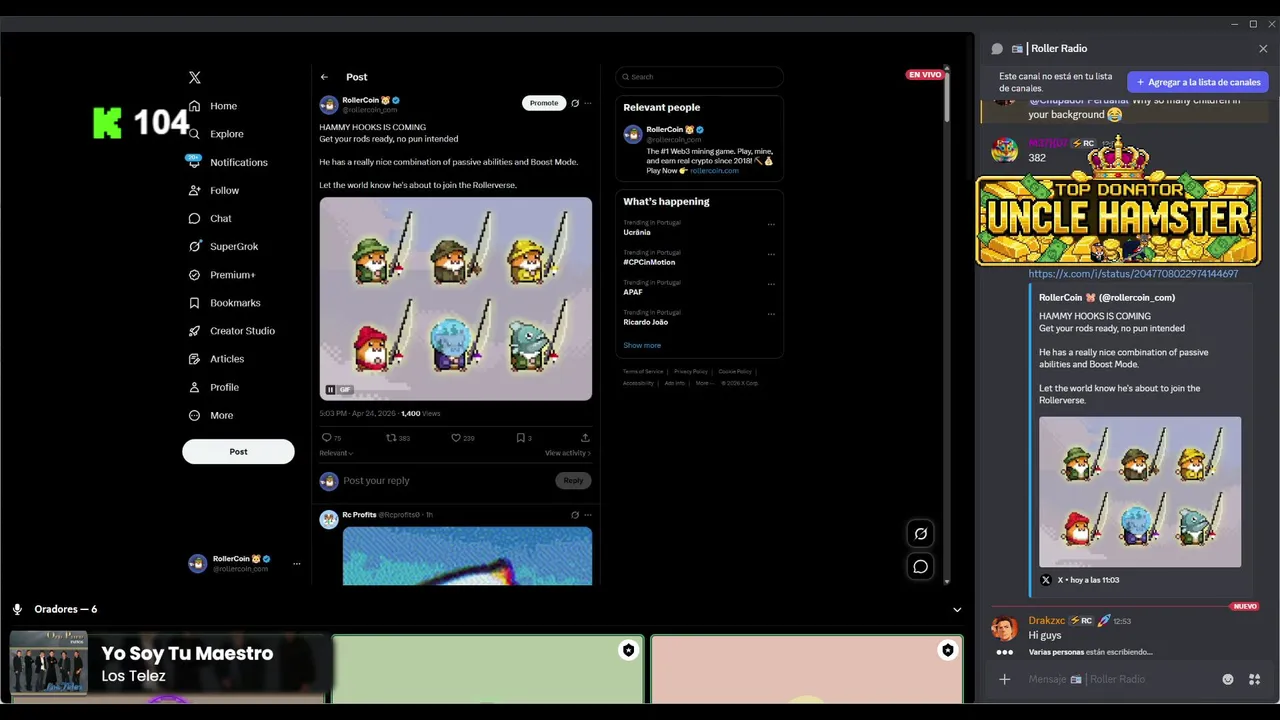1280x720 pixels.
Task: Click the Post your reply field
Action: click(x=445, y=481)
